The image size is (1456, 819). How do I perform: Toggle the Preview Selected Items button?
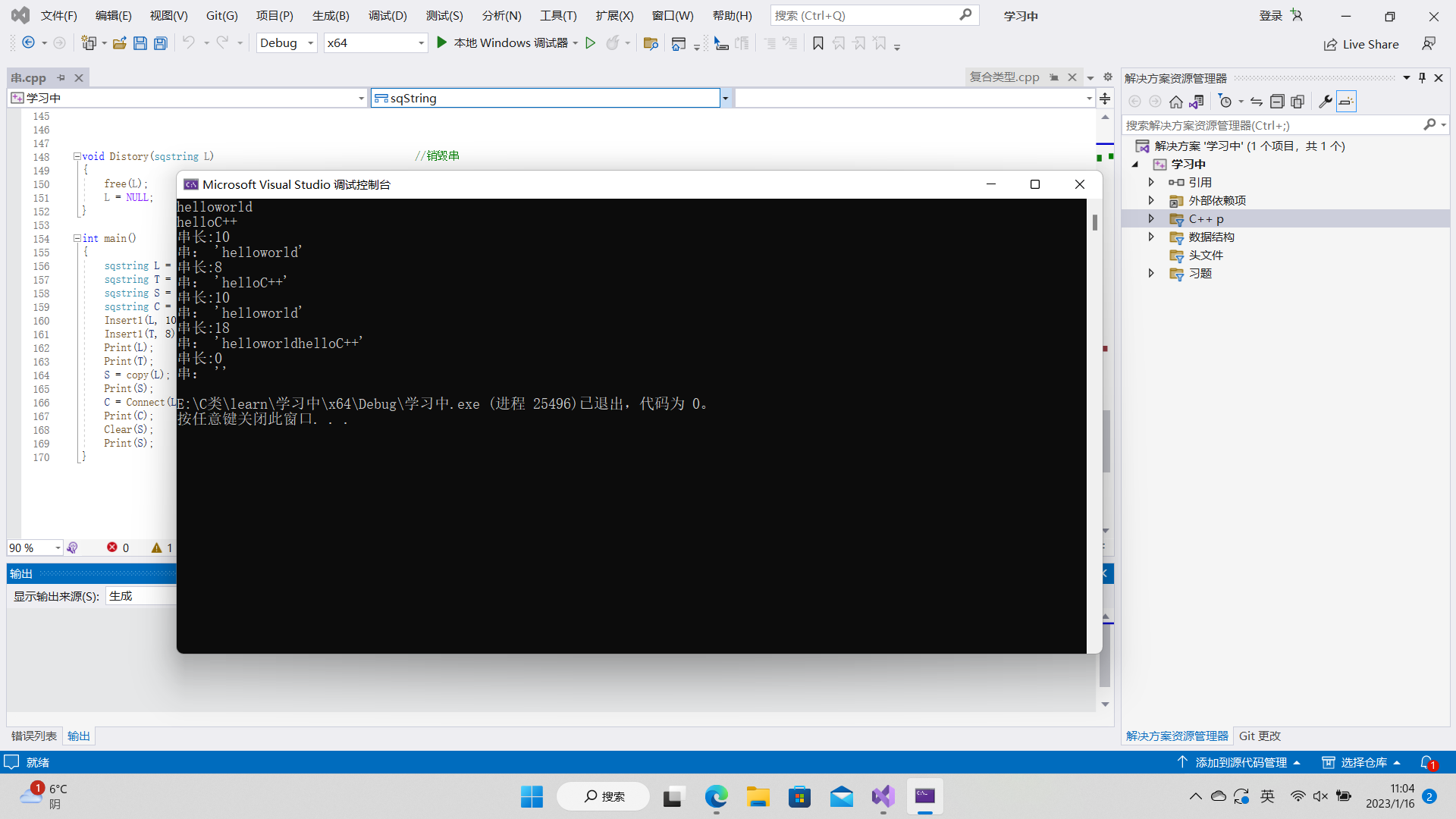[1346, 102]
